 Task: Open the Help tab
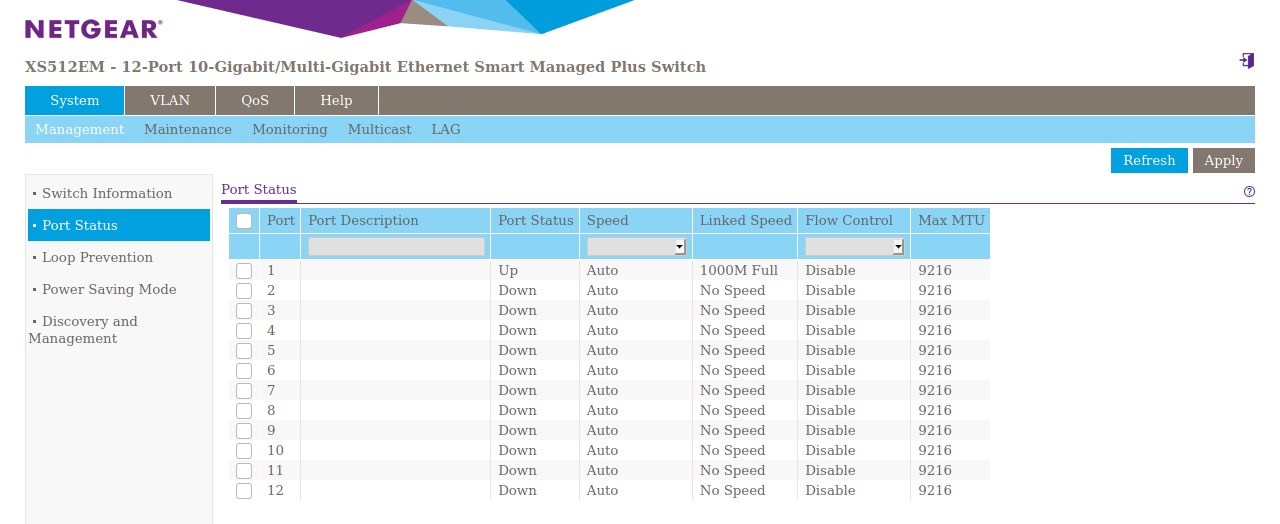tap(336, 100)
